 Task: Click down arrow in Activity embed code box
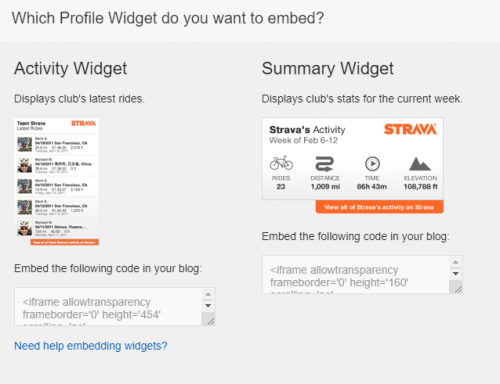tap(208, 305)
